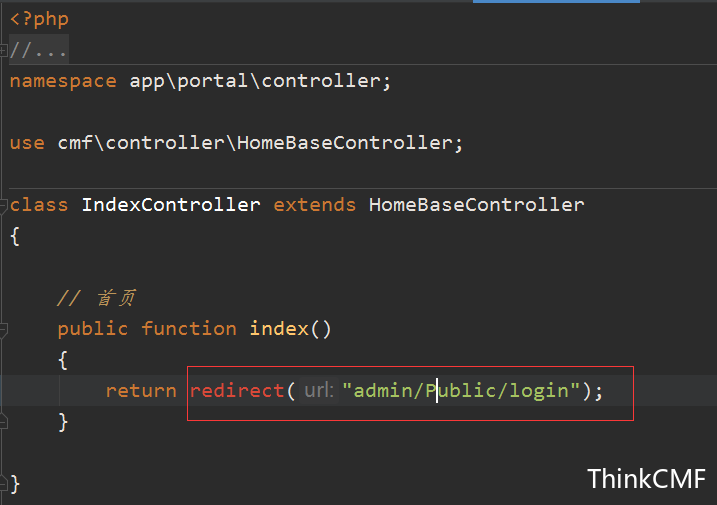This screenshot has width=717, height=505.
Task: Collapse the index function fold marker
Action: (5, 328)
